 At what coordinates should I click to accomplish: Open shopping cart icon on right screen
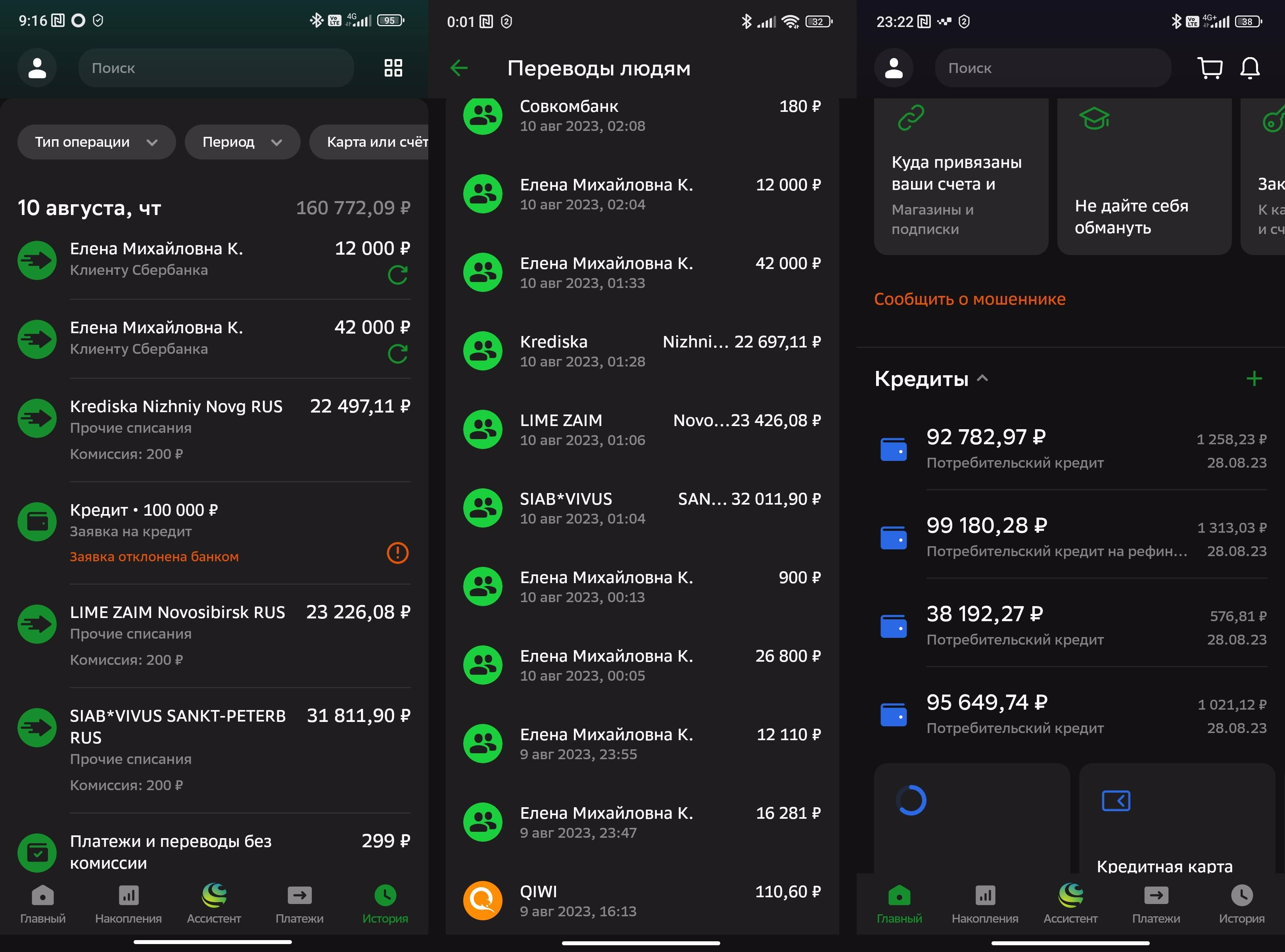[x=1210, y=68]
